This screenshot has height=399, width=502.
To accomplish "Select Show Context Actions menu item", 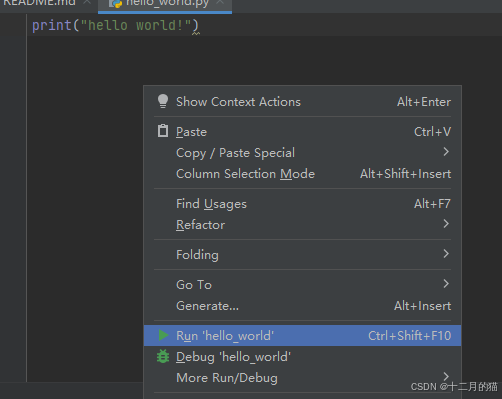I will 302,102.
